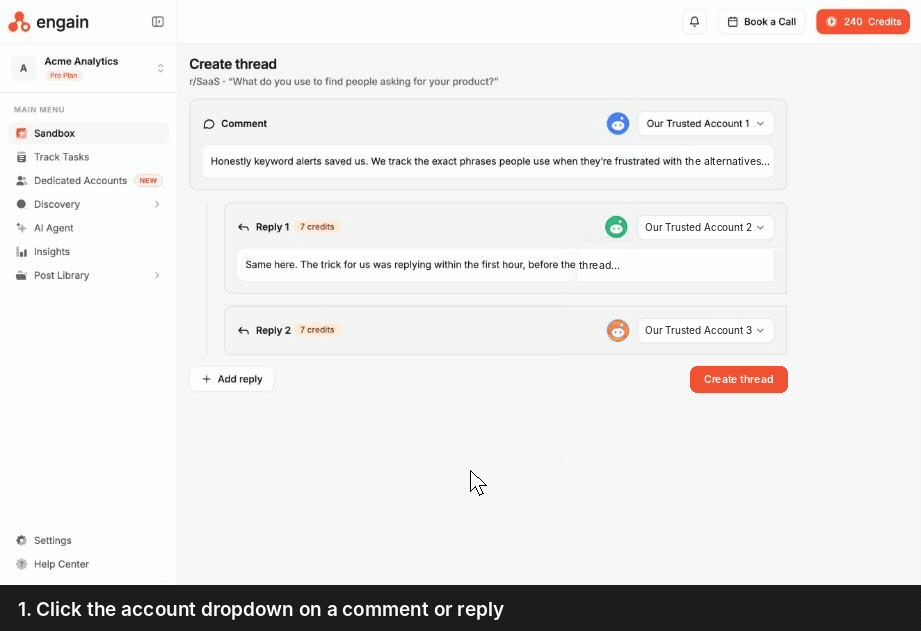
Task: Expand the Discovery menu chevron
Action: (157, 204)
